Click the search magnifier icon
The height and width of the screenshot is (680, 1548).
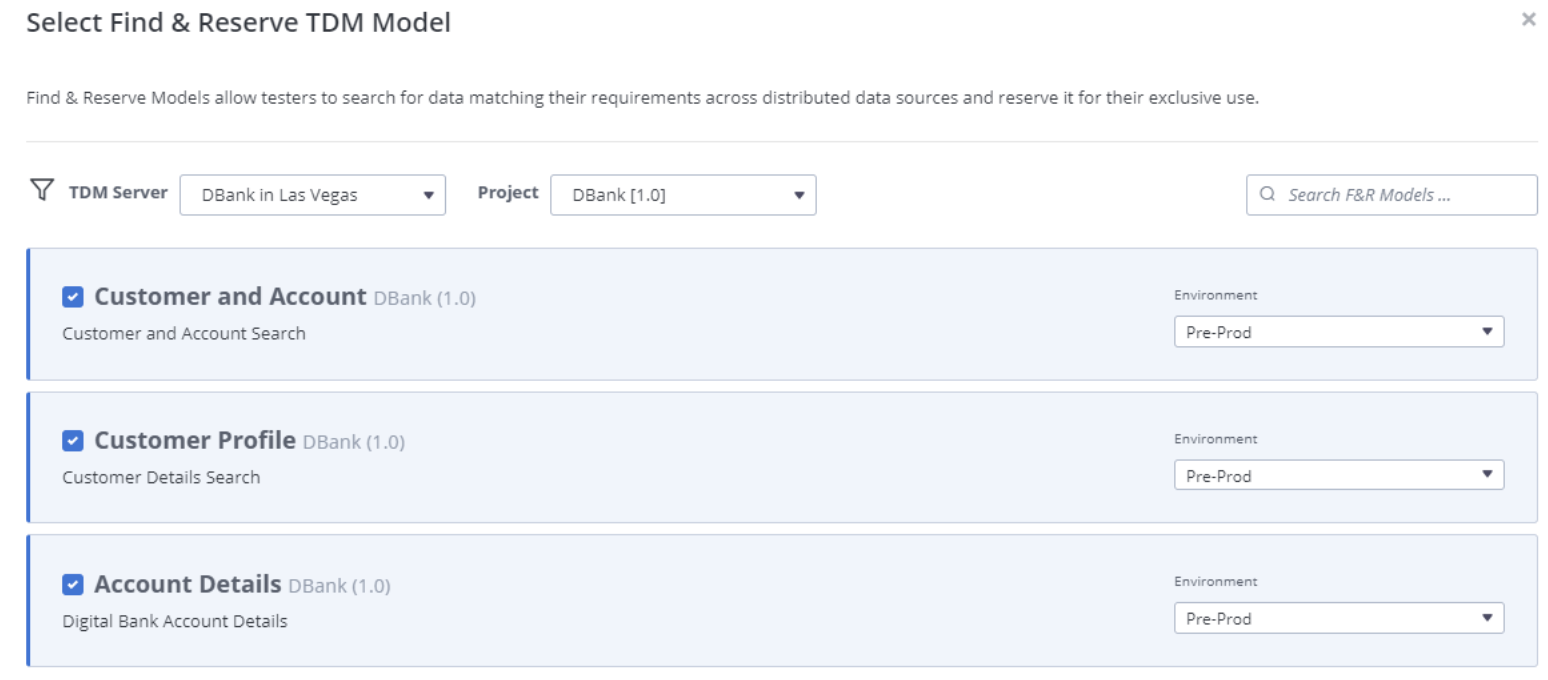(1268, 195)
